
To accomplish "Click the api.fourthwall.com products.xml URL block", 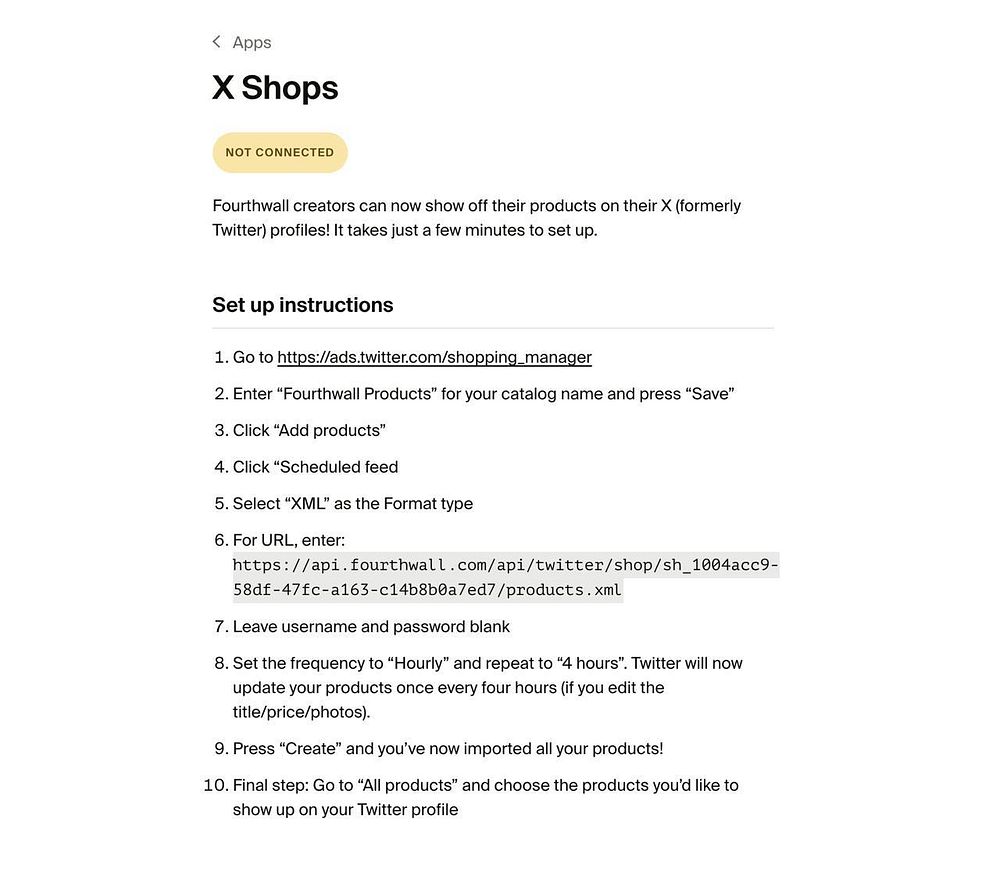I will (x=506, y=577).
